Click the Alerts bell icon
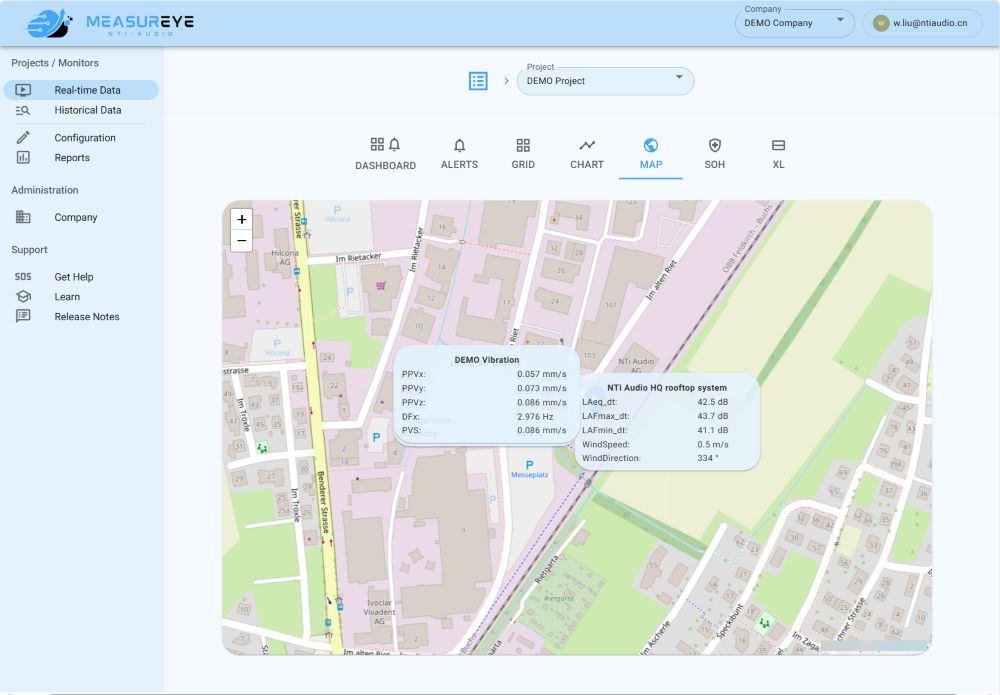 coord(459,145)
